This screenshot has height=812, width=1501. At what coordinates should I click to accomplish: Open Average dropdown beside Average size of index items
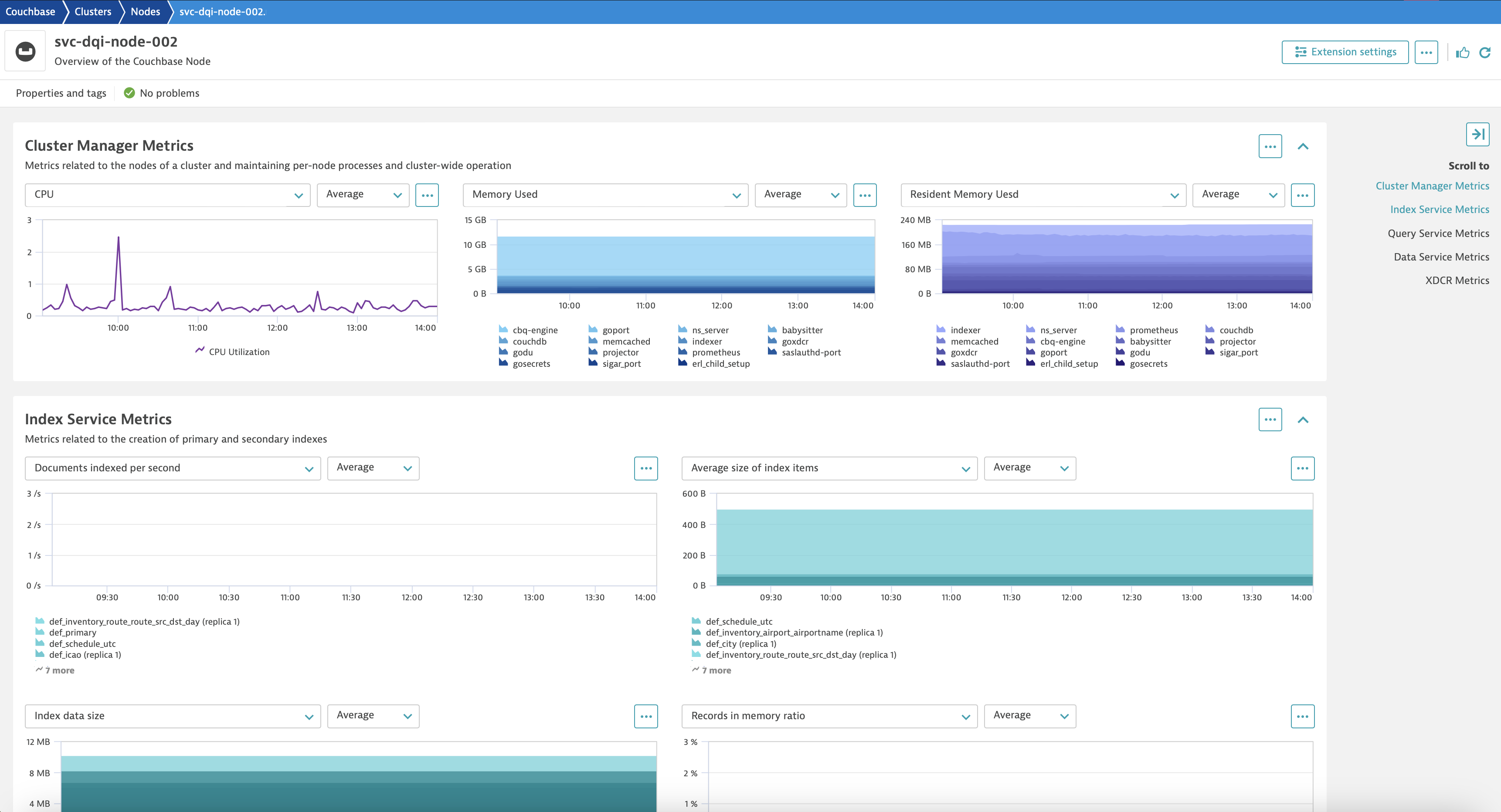point(1030,468)
